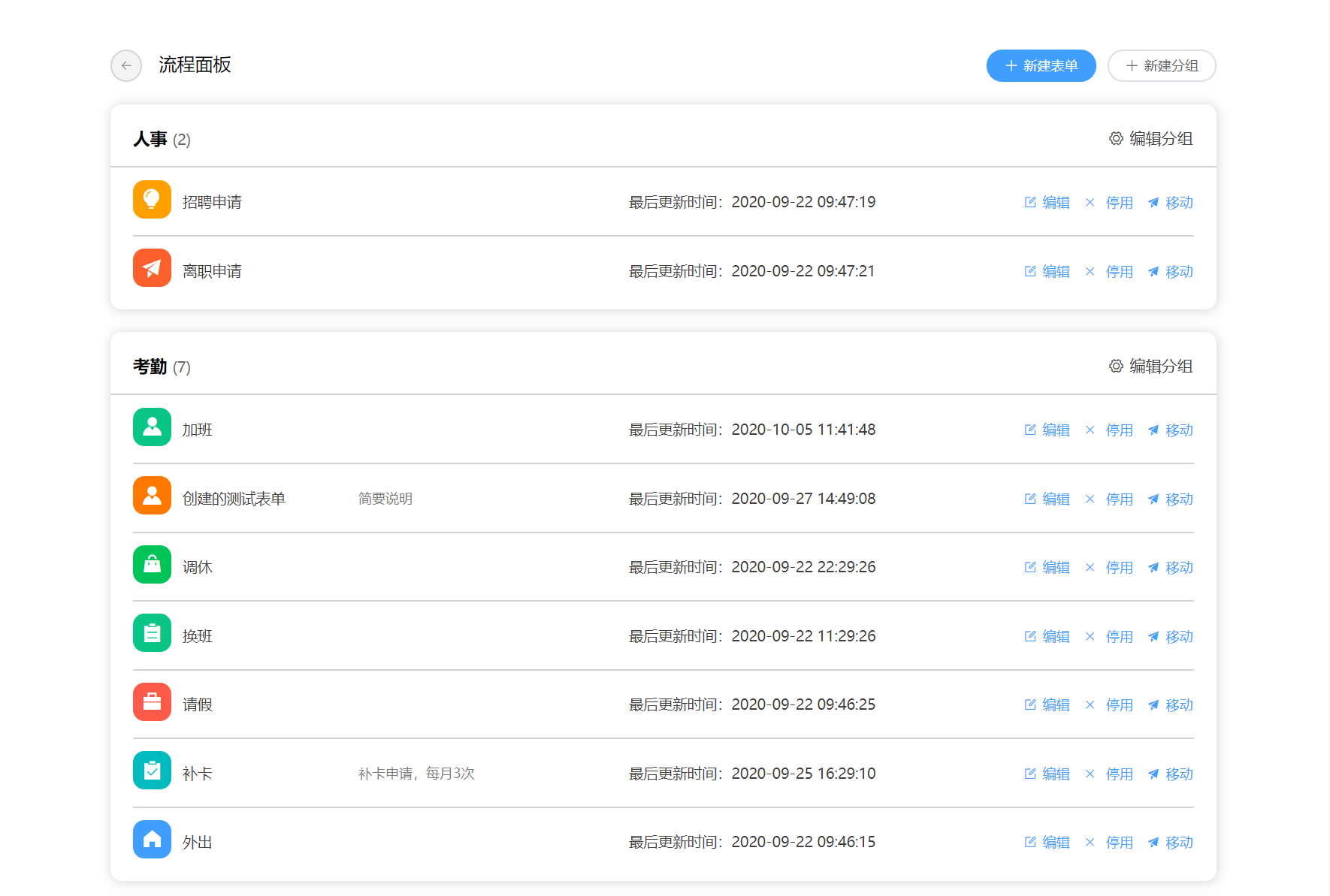The image size is (1330, 896).
Task: Open 编辑分组 for the 考勤 group
Action: pos(1150,367)
